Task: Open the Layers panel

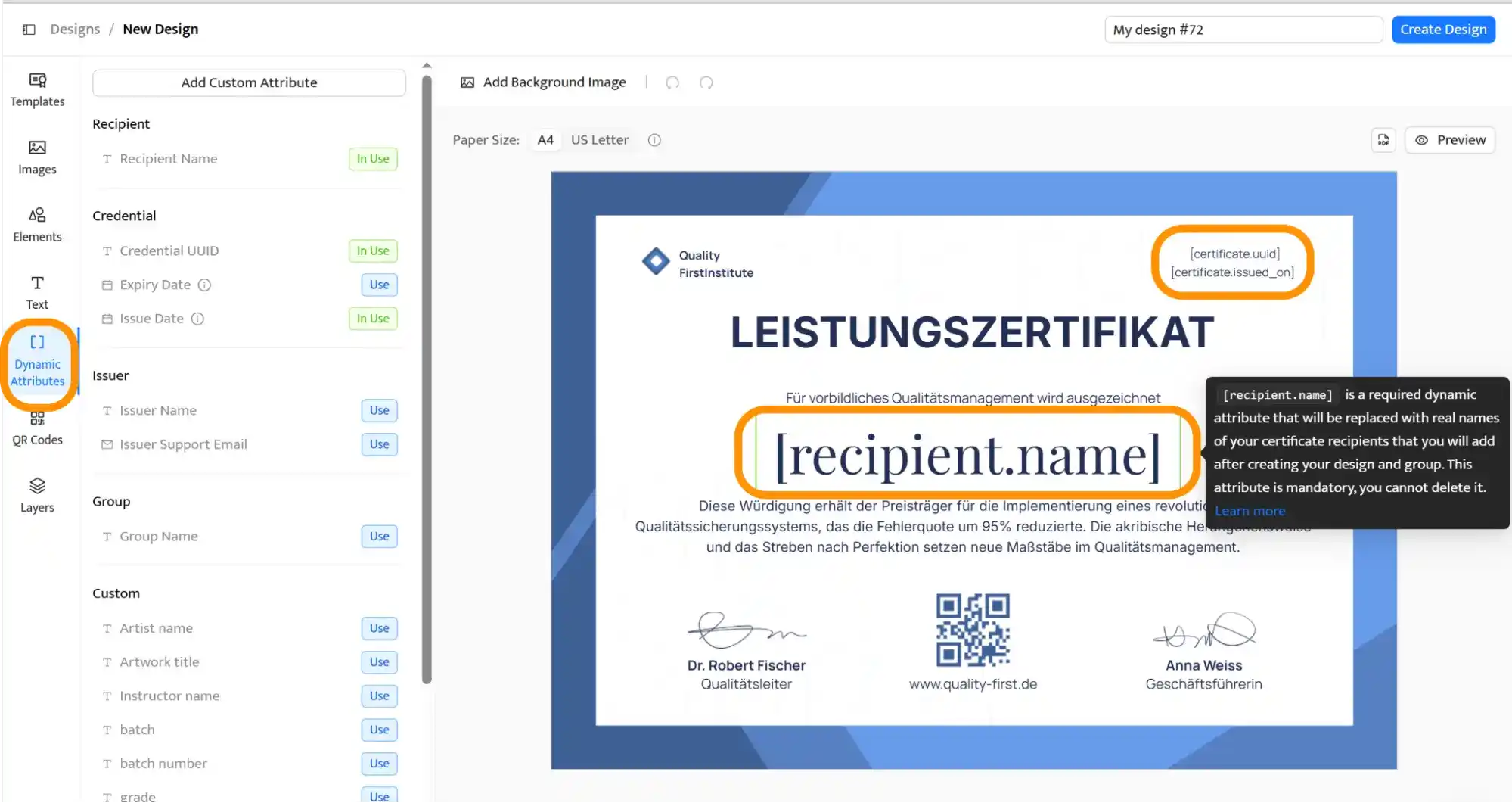Action: [x=36, y=494]
